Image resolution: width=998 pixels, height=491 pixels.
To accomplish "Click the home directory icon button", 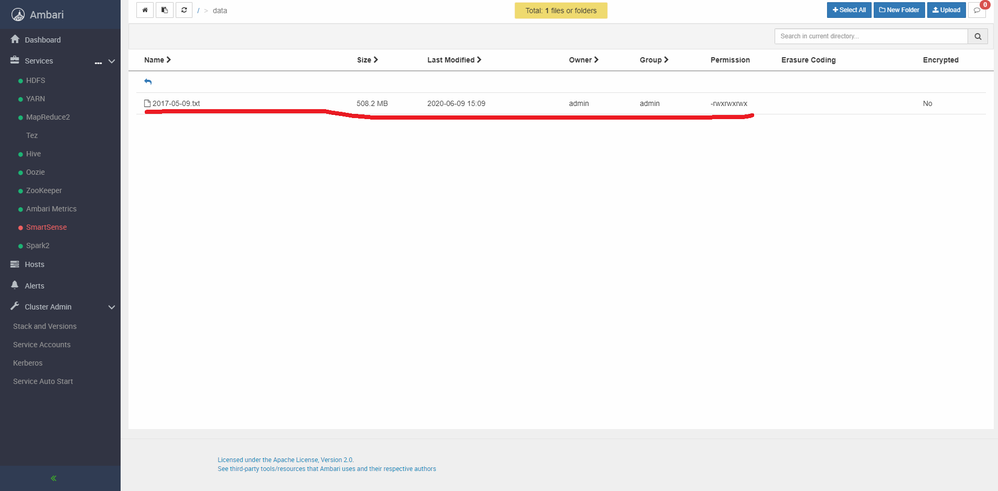I will (x=144, y=10).
